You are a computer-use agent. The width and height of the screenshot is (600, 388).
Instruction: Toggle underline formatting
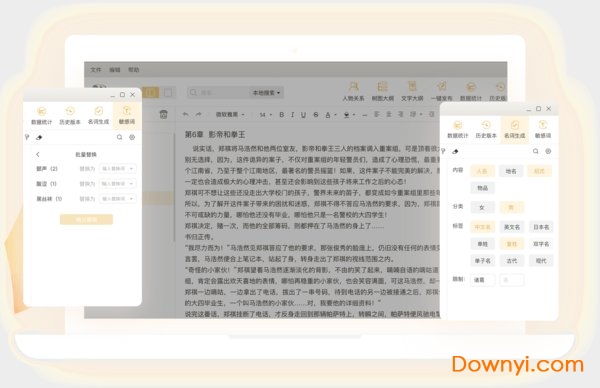pos(303,114)
